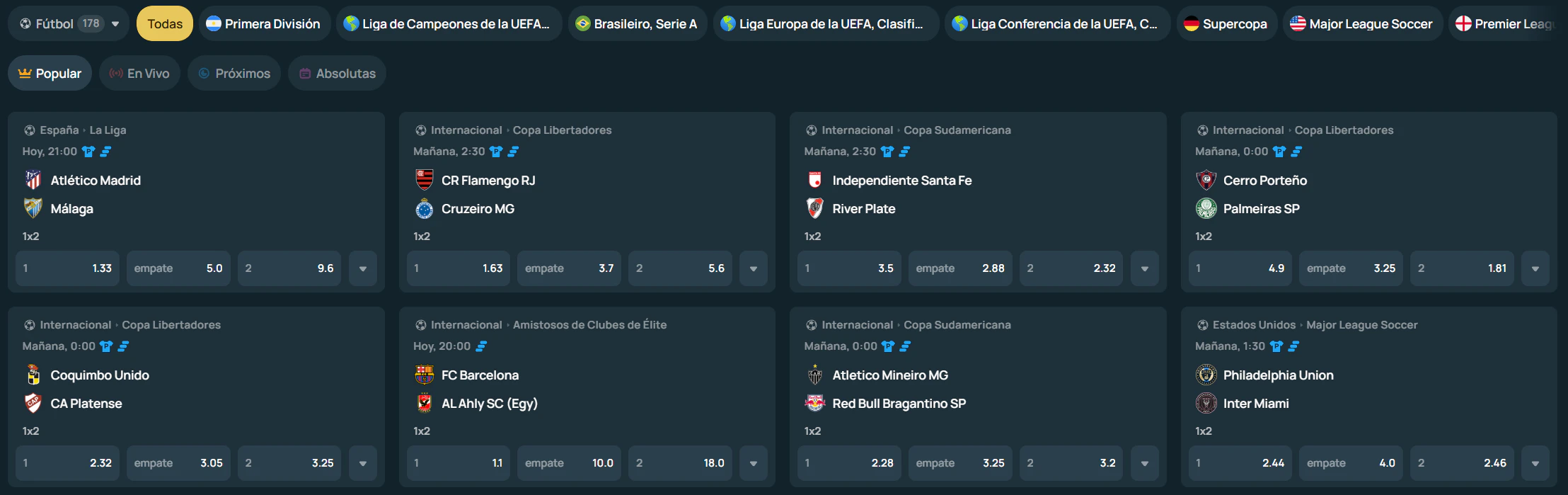The width and height of the screenshot is (1568, 495).
Task: Click the Atlético Madrid crest icon
Action: coord(33,180)
